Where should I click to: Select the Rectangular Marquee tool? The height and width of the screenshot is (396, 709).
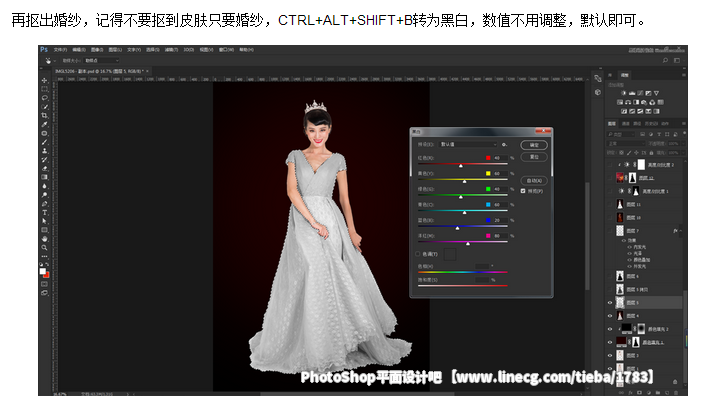[x=44, y=89]
